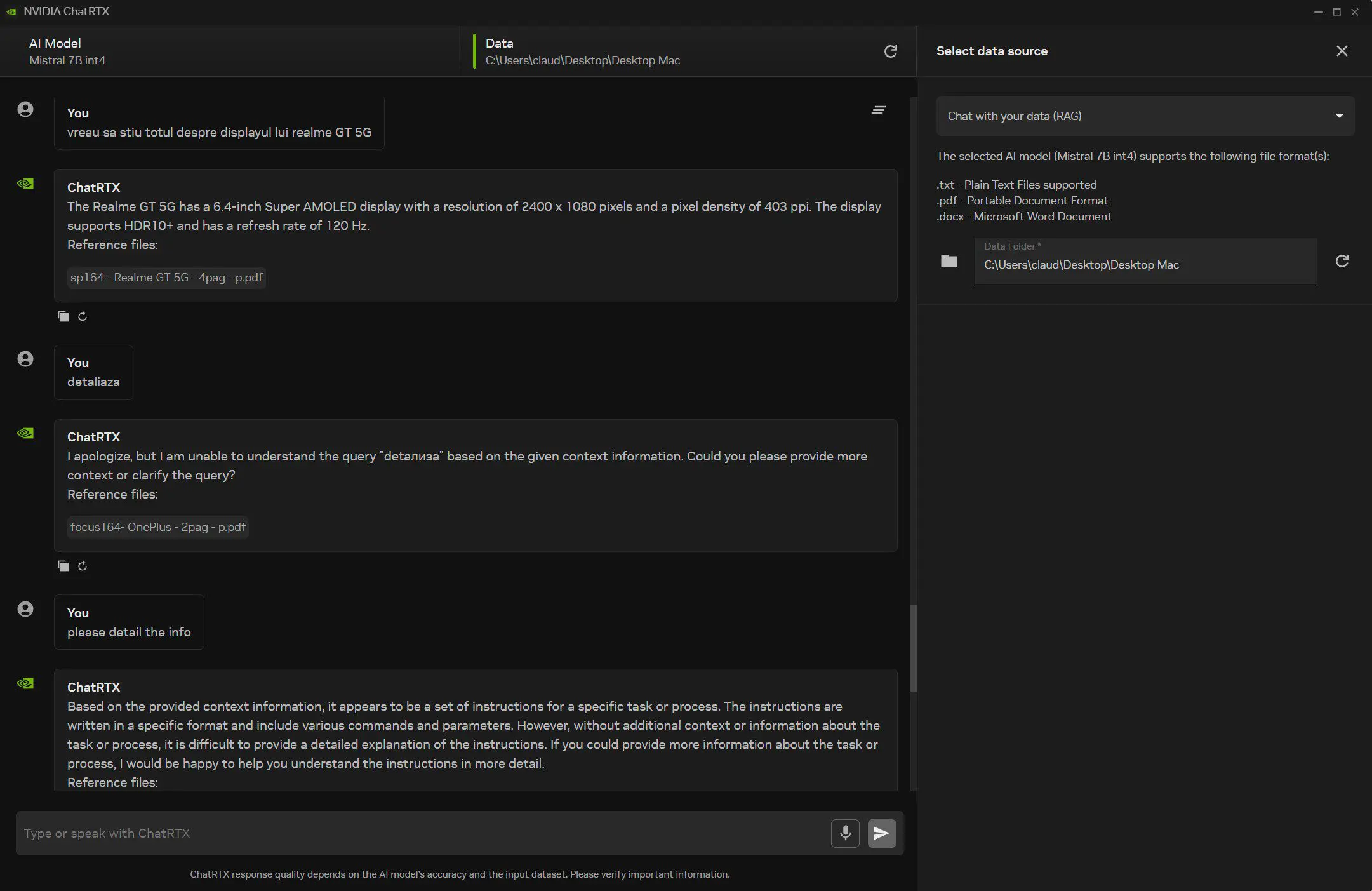Viewport: 1372px width, 891px height.
Task: Open the folder browse icon beside Data Folder
Action: tap(949, 261)
